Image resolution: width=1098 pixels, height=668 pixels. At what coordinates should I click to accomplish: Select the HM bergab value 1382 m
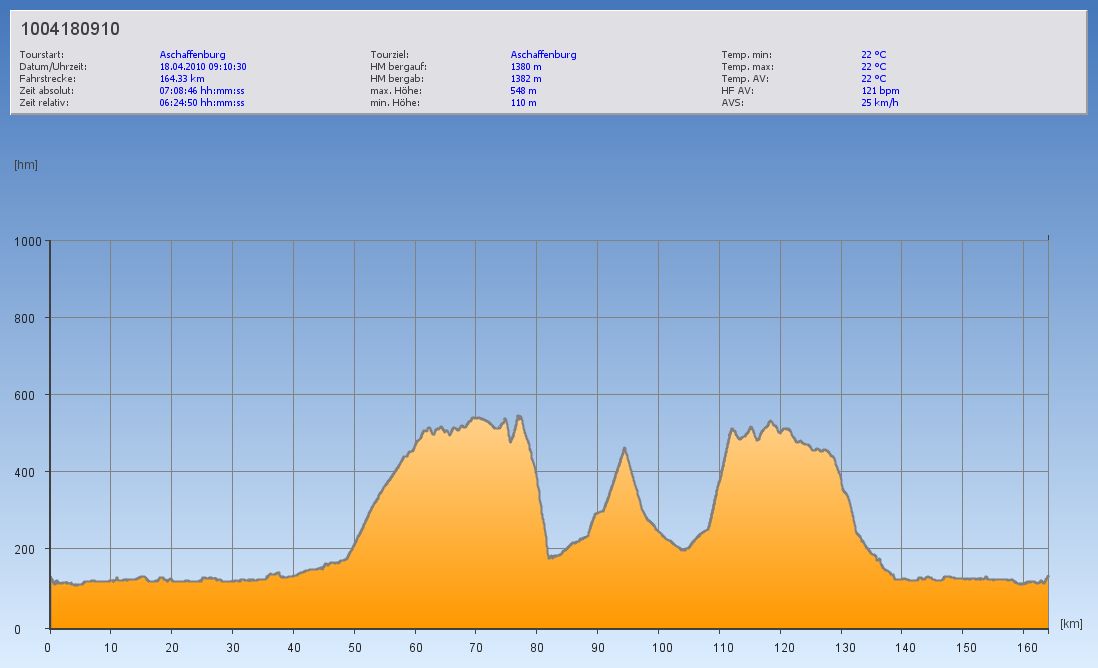[526, 78]
